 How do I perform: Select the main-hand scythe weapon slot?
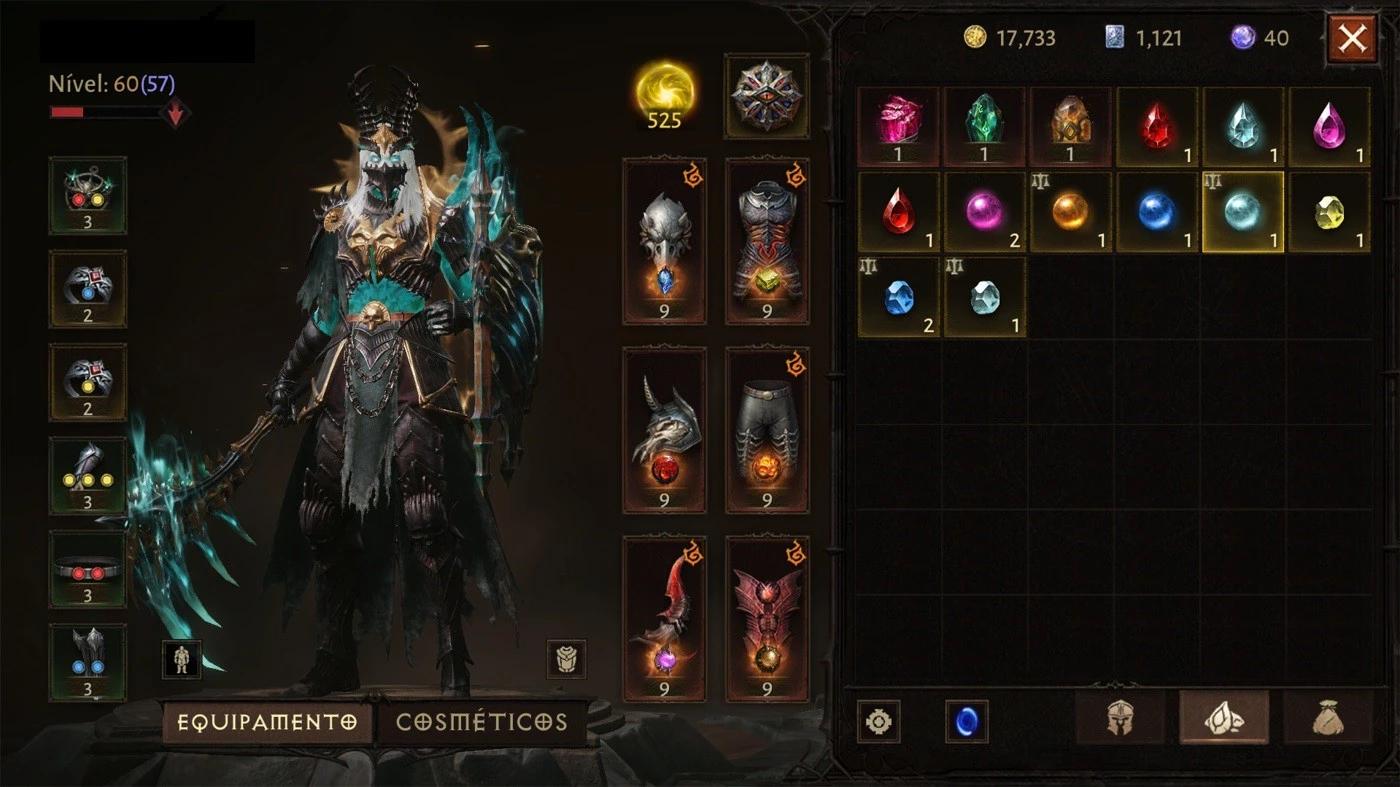tap(664, 619)
